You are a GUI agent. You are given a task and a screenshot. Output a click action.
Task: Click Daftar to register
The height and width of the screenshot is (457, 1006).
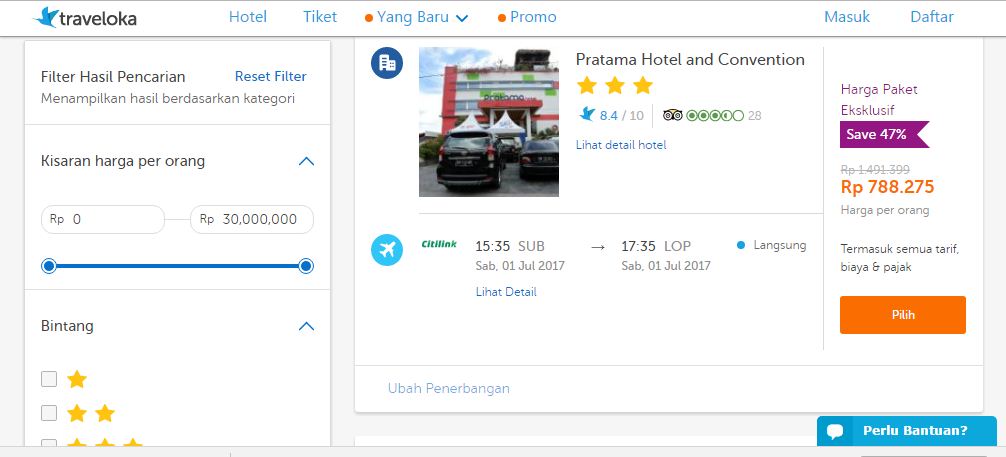point(932,17)
